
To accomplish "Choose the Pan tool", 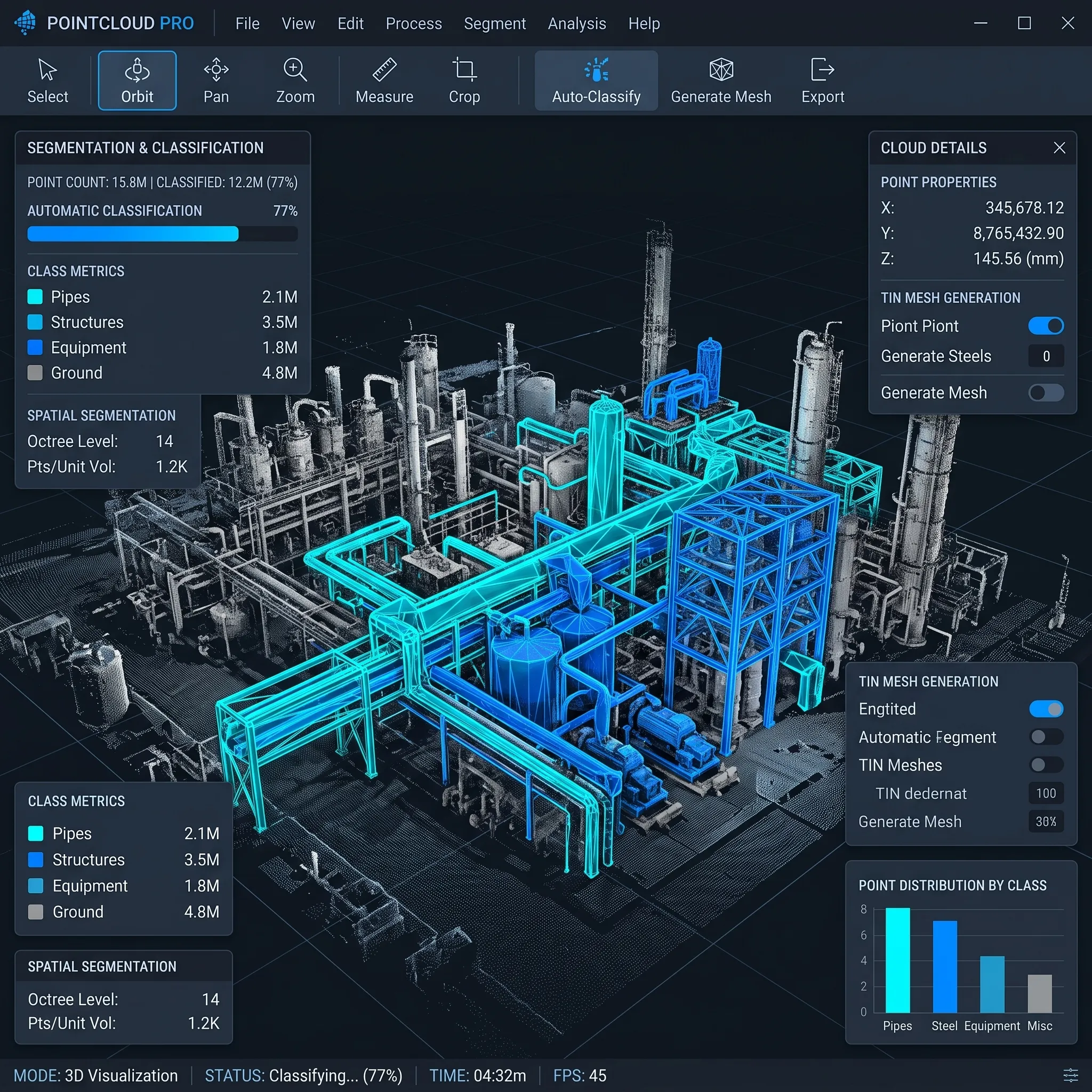I will tap(216, 81).
